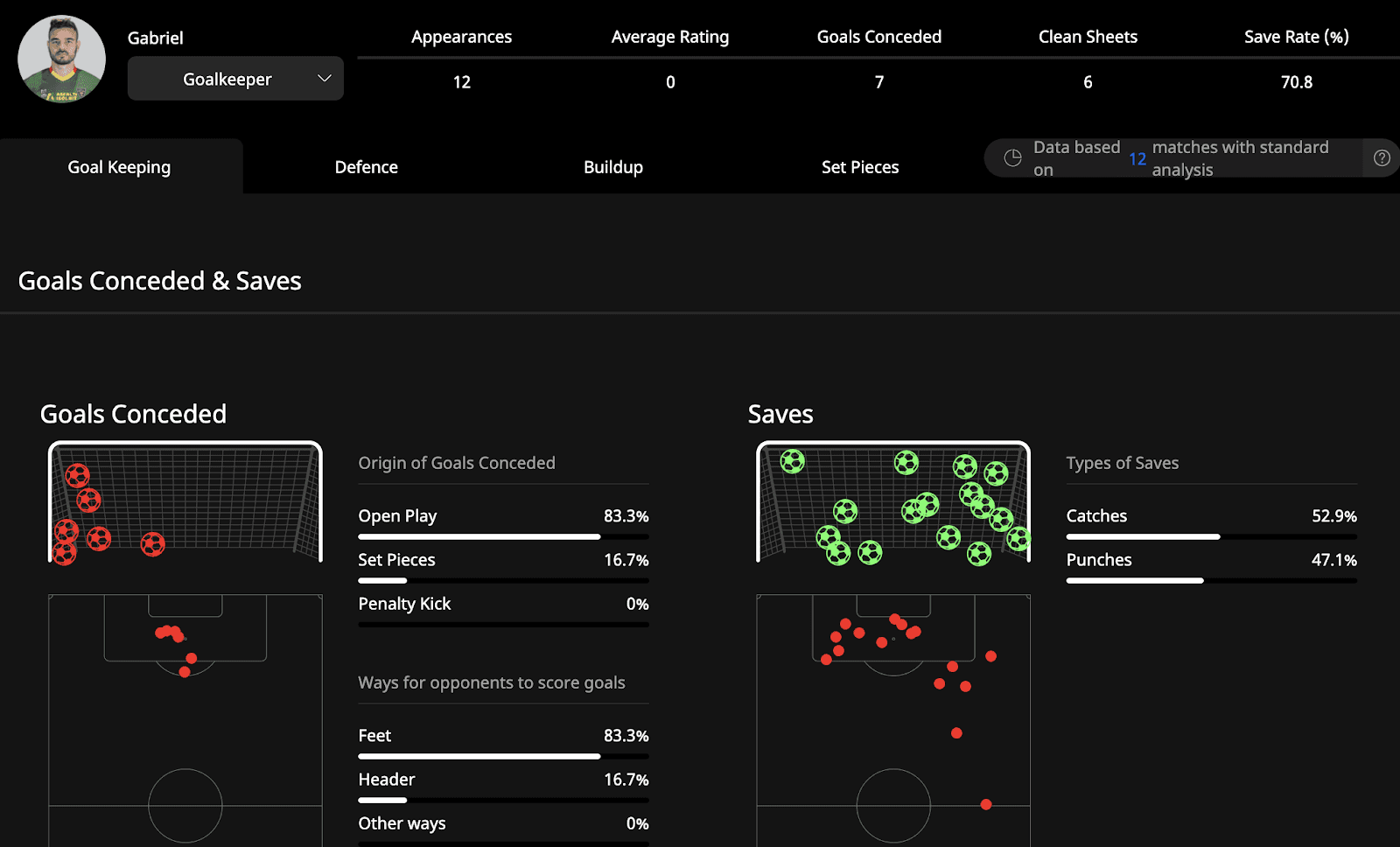Screen dimensions: 1400x847
Task: Select the lone red dot at bottom of saves pitch
Action: pyautogui.click(x=986, y=804)
